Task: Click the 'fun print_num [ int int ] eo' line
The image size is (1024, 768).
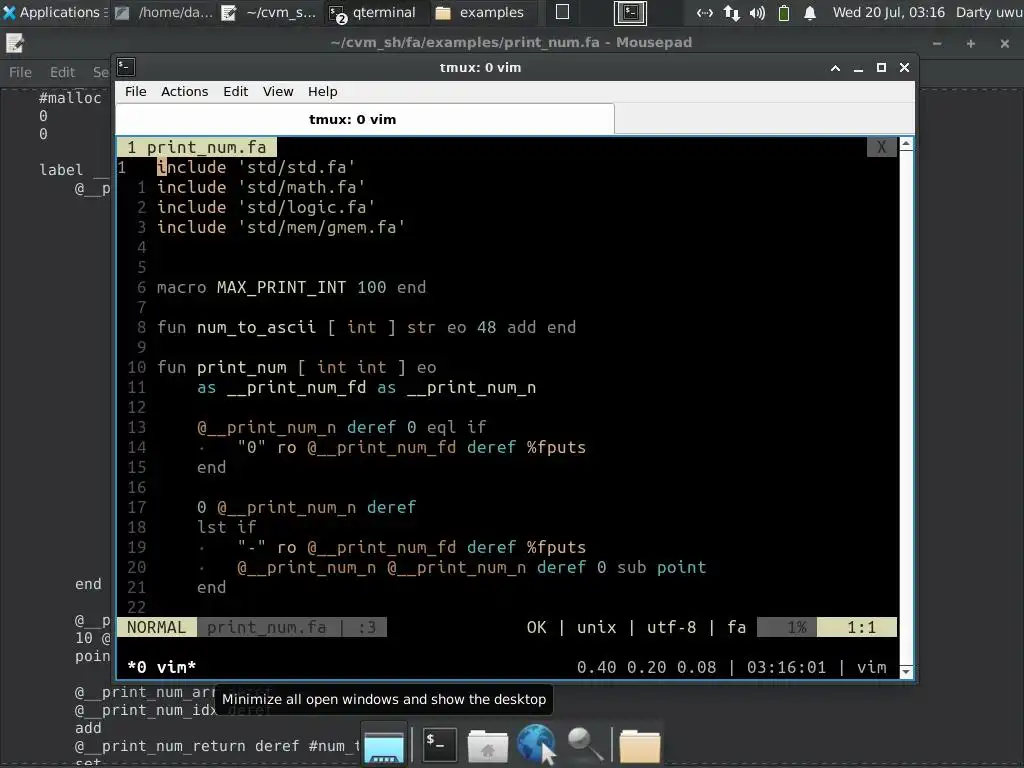Action: pyautogui.click(x=296, y=367)
